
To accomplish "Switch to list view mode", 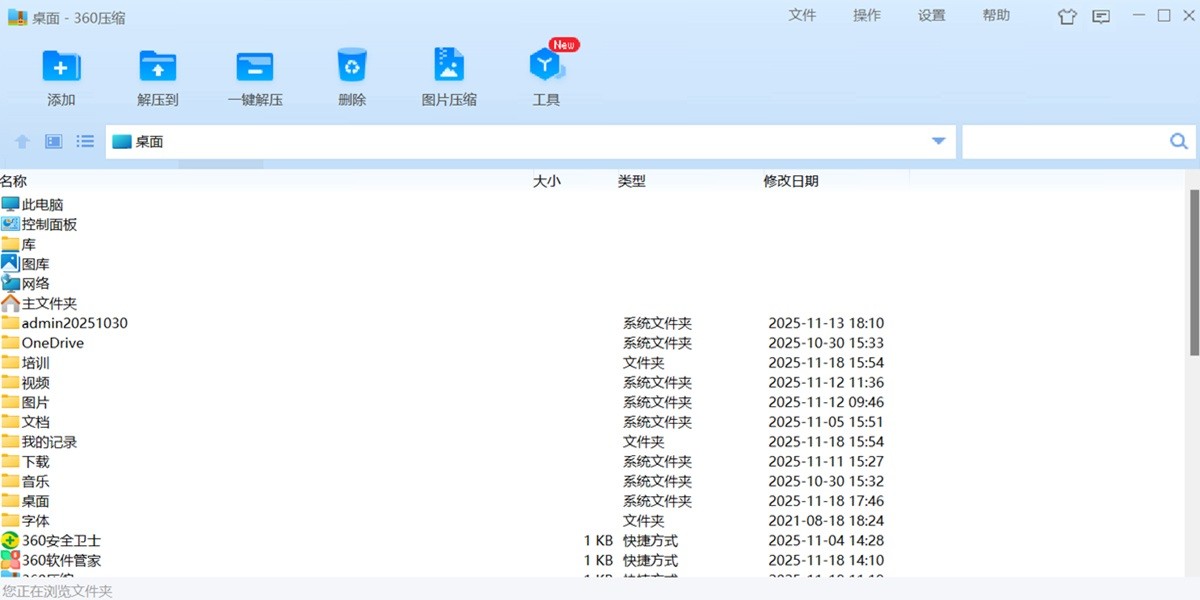I will pyautogui.click(x=85, y=141).
